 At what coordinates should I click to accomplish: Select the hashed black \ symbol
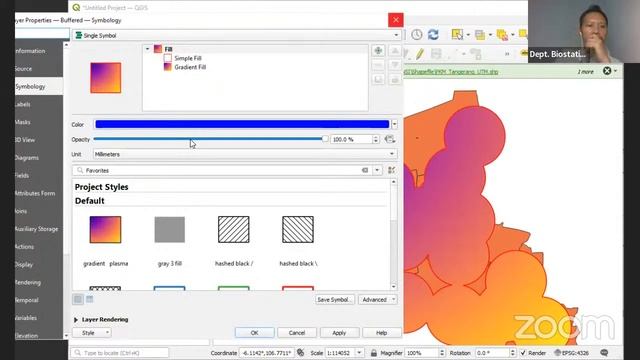coord(298,241)
